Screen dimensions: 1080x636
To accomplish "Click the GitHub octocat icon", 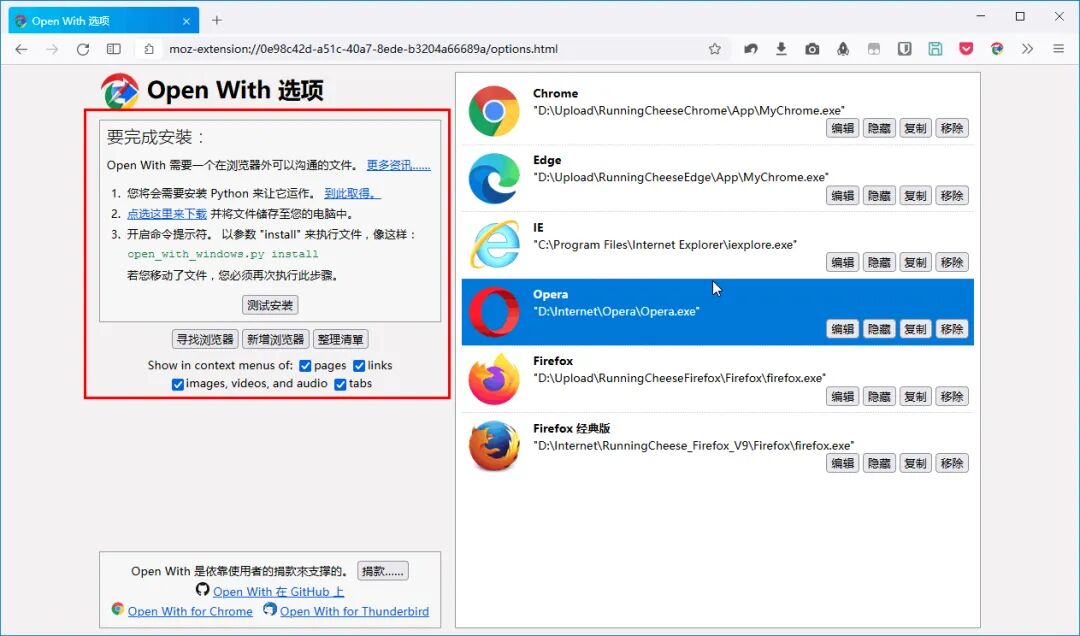I will (202, 589).
